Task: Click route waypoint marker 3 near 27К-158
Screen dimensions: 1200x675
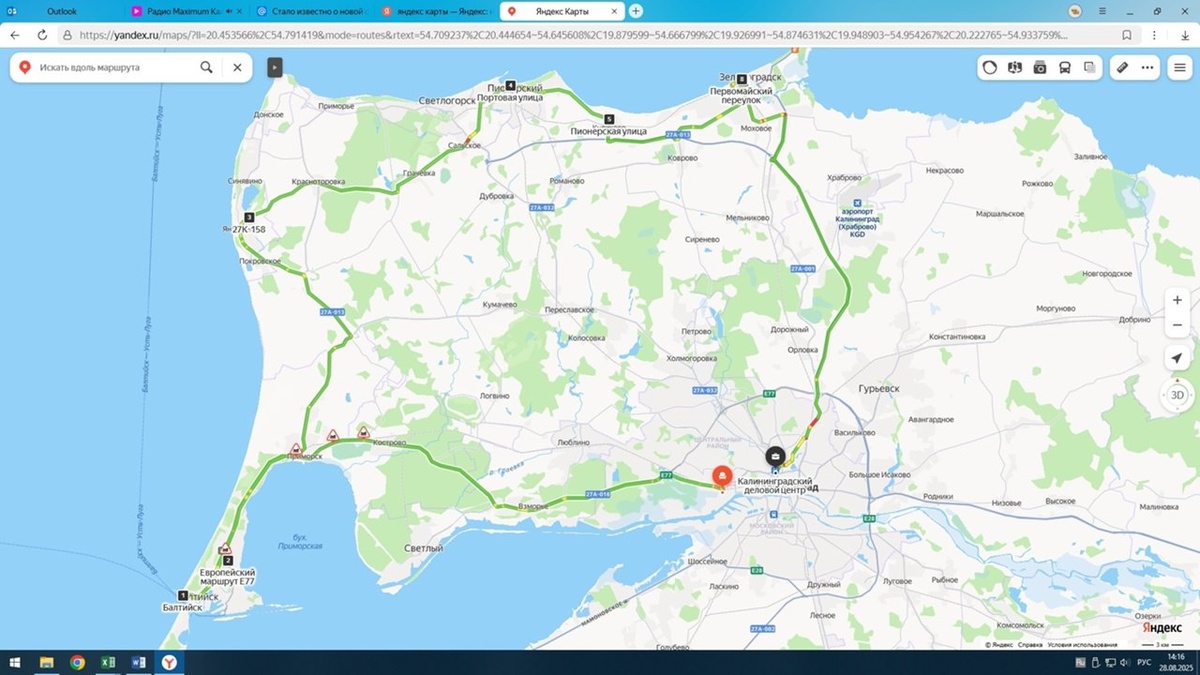Action: 249,217
